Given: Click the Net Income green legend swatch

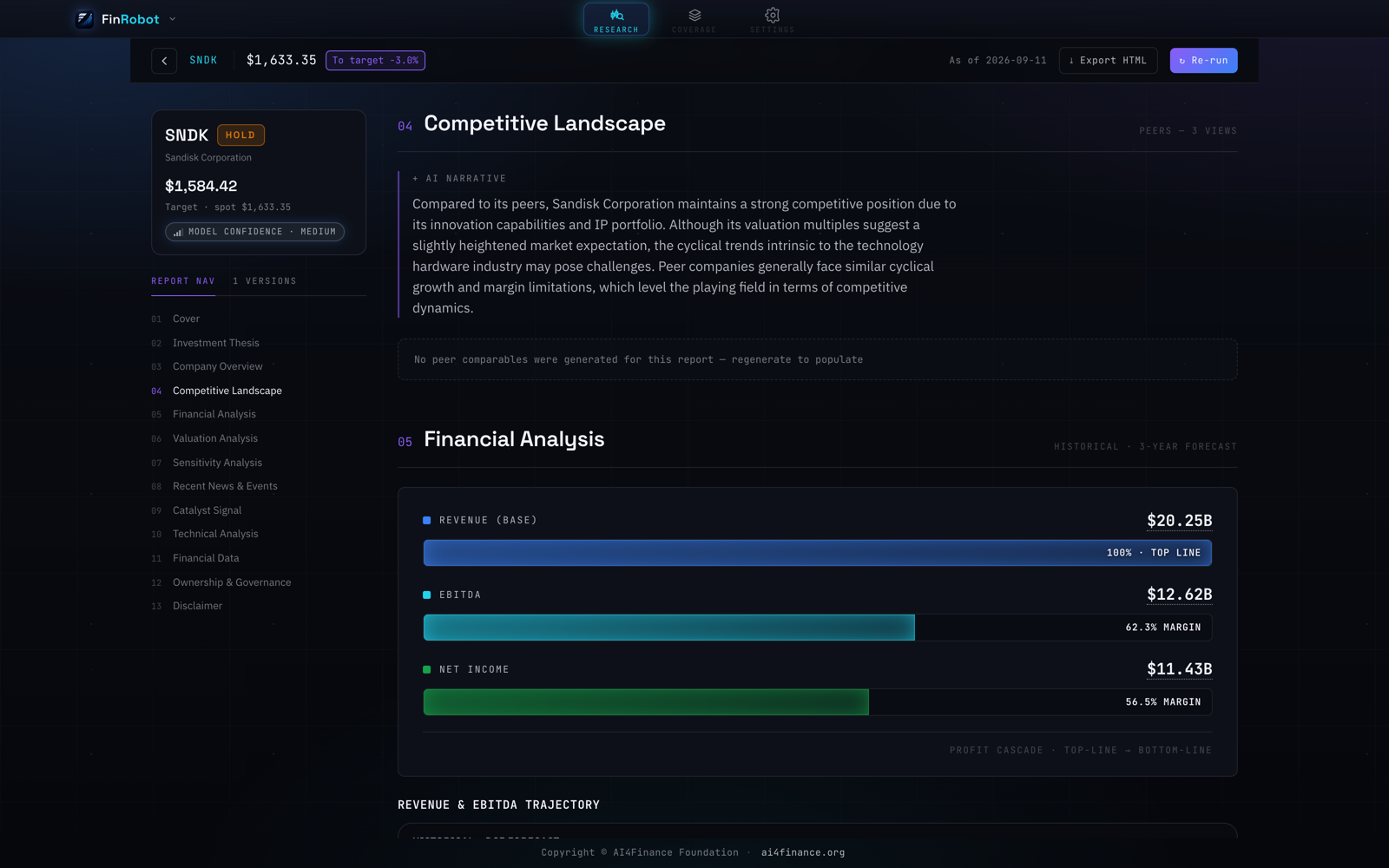Looking at the screenshot, I should pyautogui.click(x=427, y=670).
